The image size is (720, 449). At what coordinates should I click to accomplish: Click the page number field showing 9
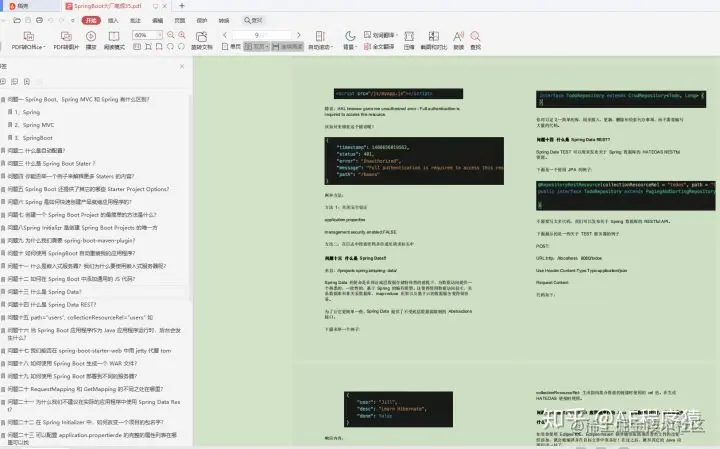pos(262,35)
